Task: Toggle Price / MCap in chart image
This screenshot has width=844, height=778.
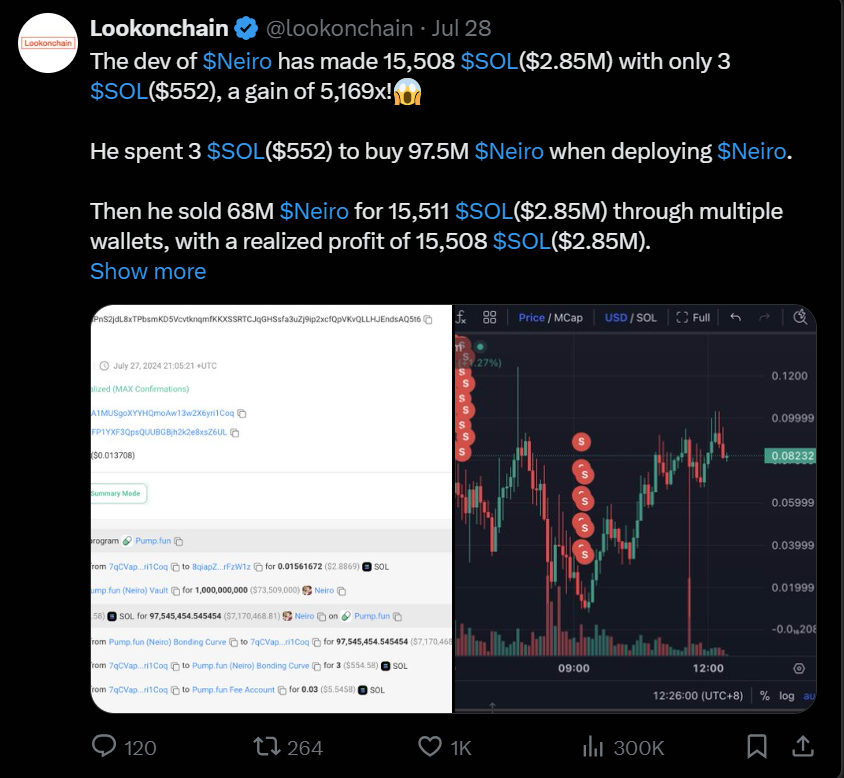Action: [x=550, y=318]
